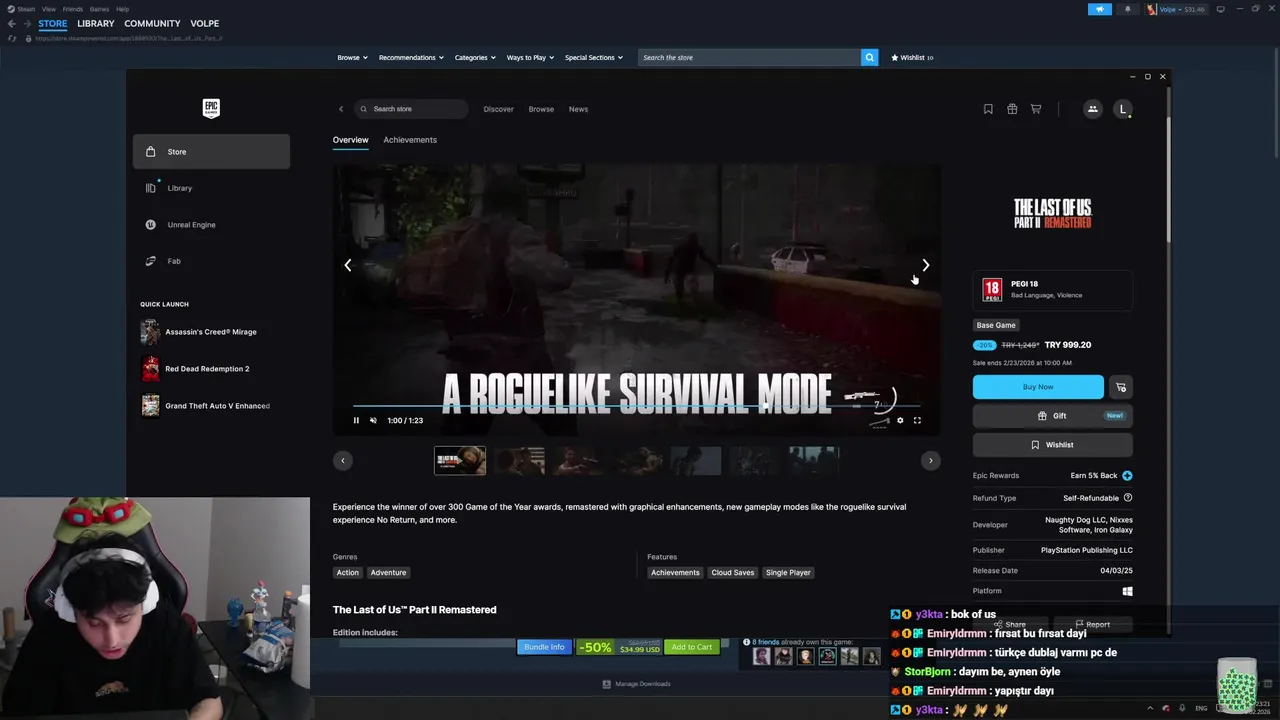Expand Steam Browse dropdown
1280x720 pixels.
(x=352, y=58)
